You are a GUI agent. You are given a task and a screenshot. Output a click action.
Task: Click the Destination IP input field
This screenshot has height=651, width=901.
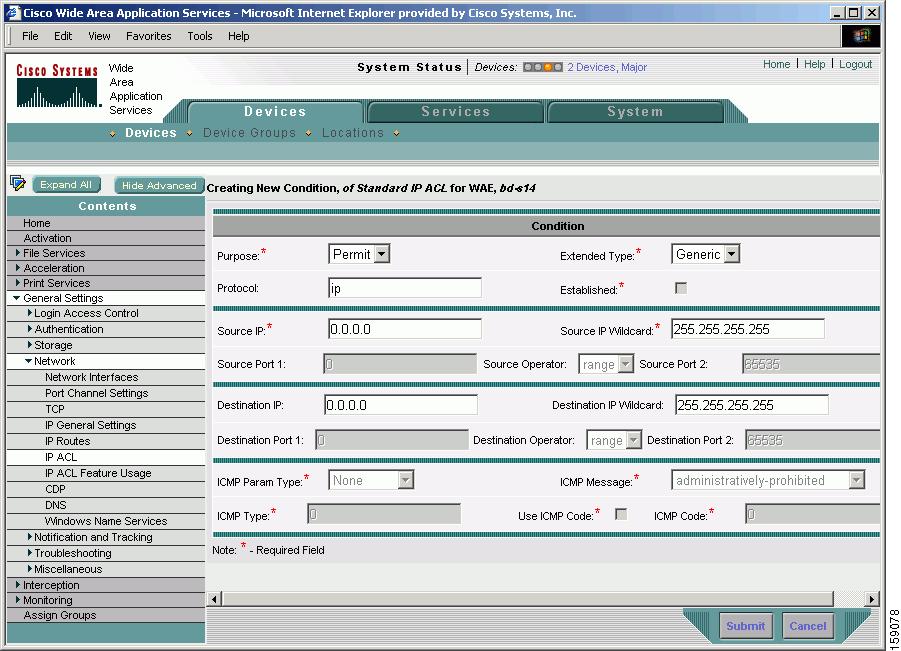pyautogui.click(x=401, y=405)
